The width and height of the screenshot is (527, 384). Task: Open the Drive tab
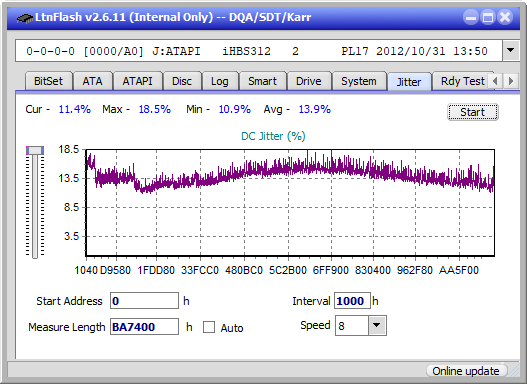click(309, 81)
